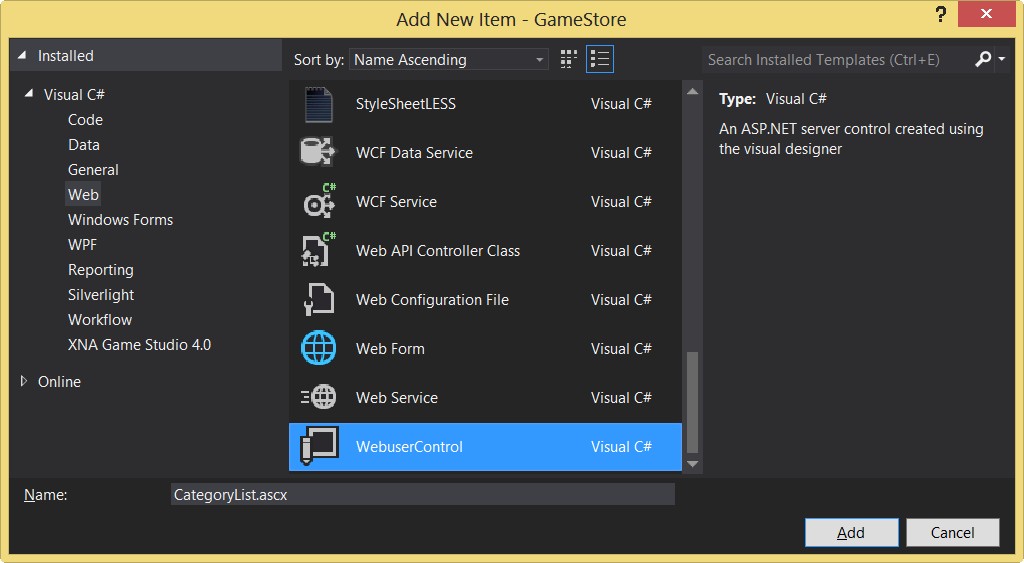Select the Code category

85,120
